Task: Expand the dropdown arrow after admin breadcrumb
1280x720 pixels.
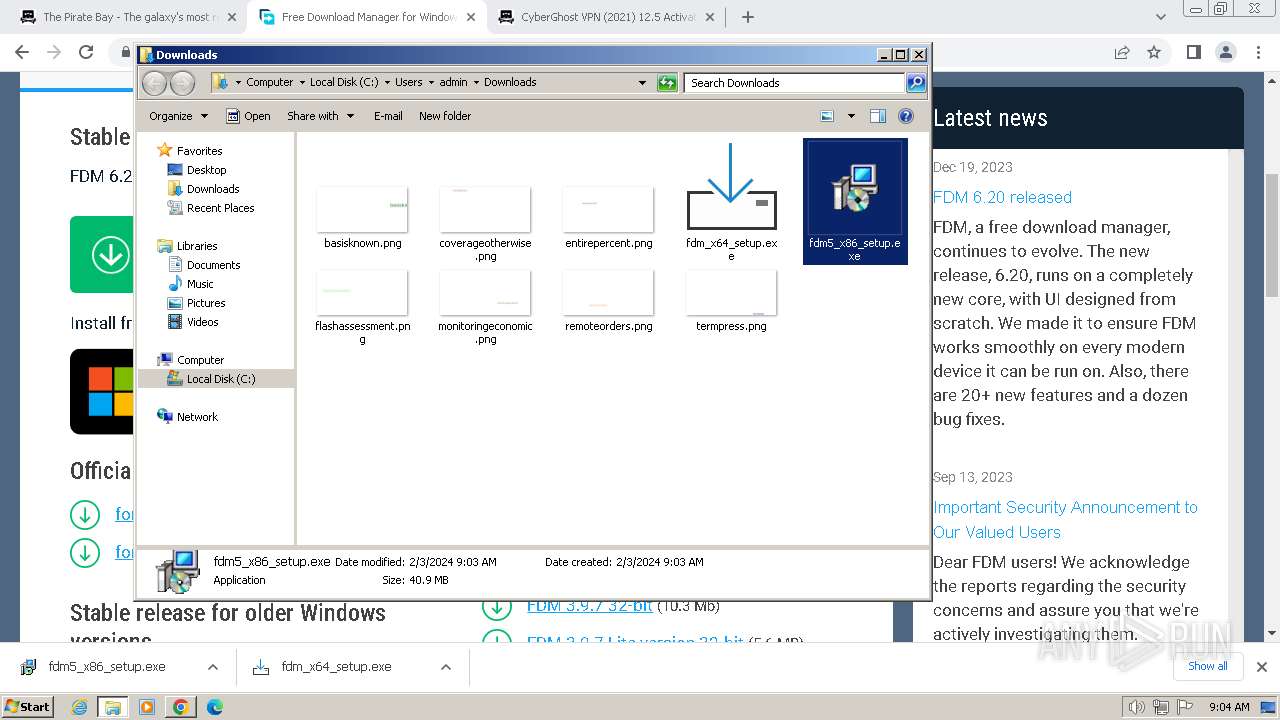Action: (476, 83)
